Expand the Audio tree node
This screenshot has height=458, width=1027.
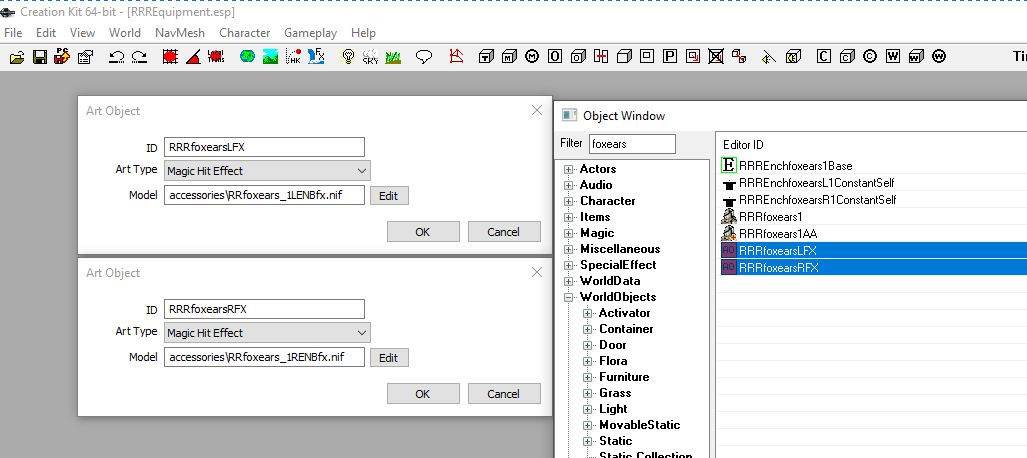tap(569, 185)
